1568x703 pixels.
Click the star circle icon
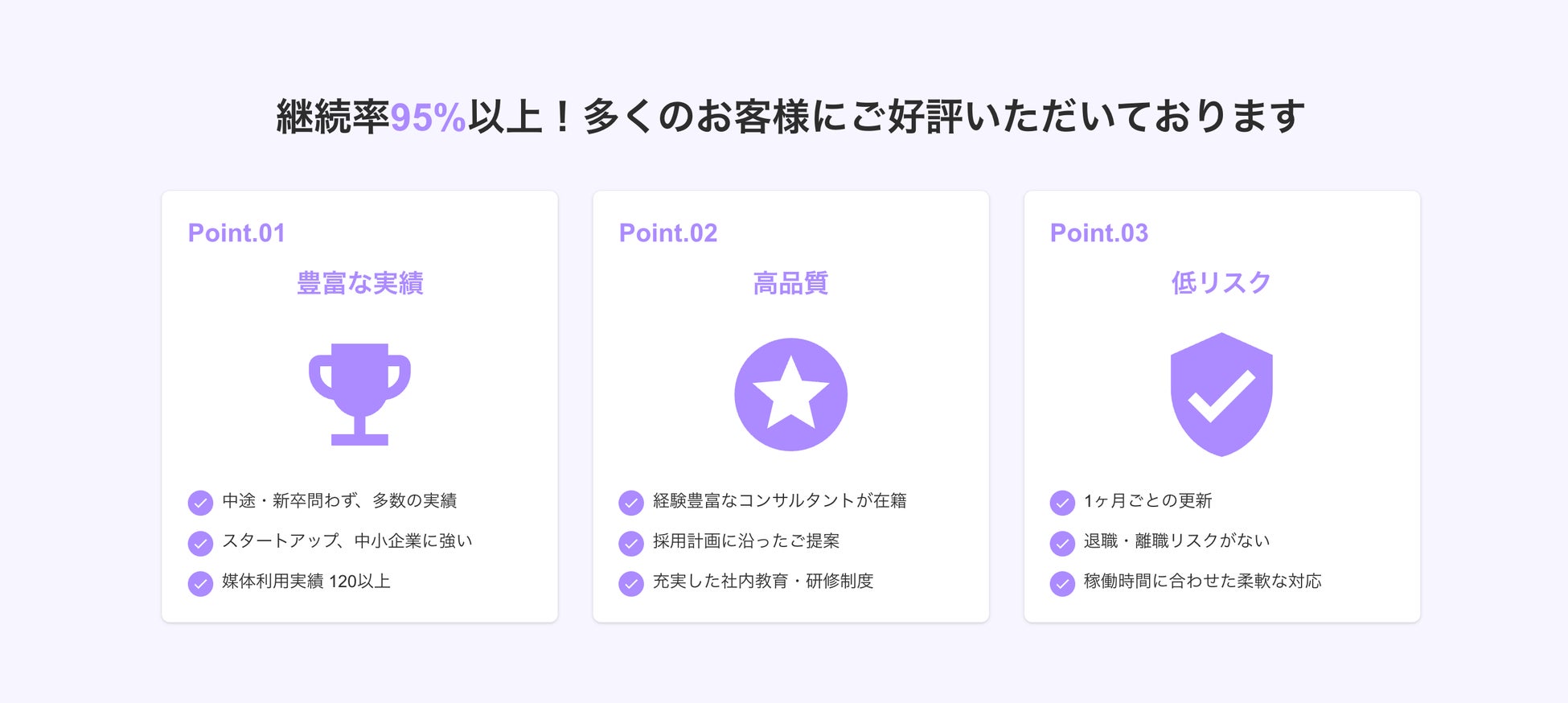pyautogui.click(x=790, y=394)
